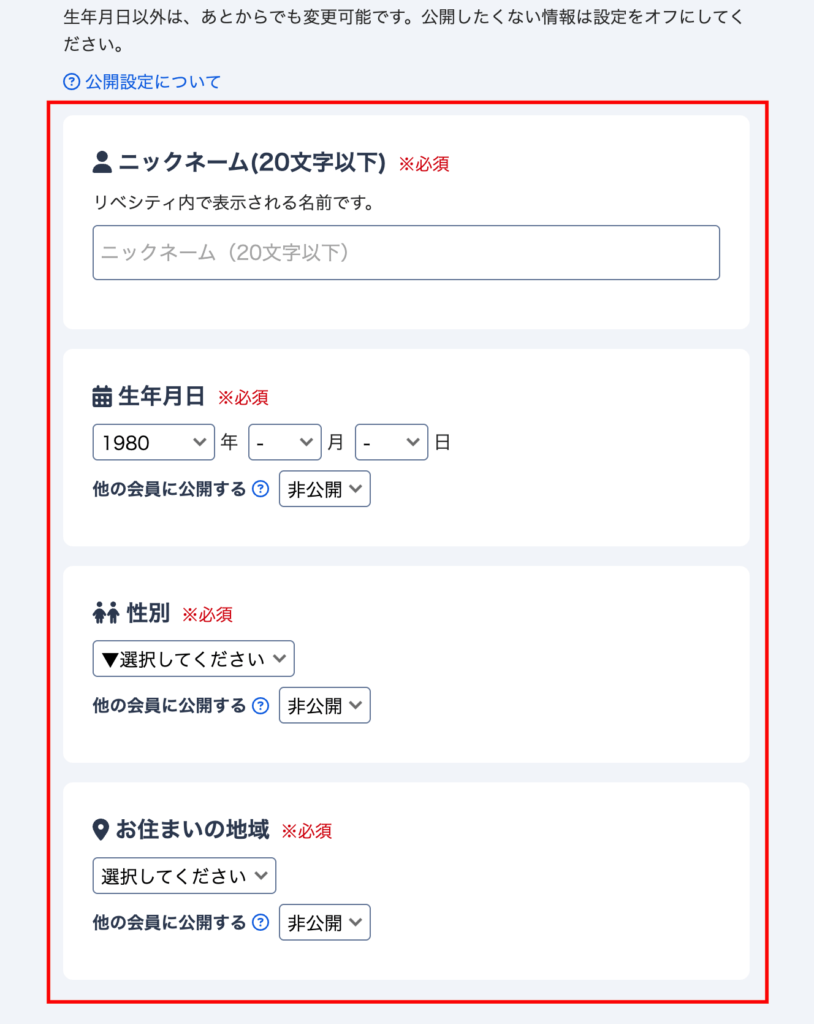Change 生年月日 visibility from 非公開

[x=324, y=489]
